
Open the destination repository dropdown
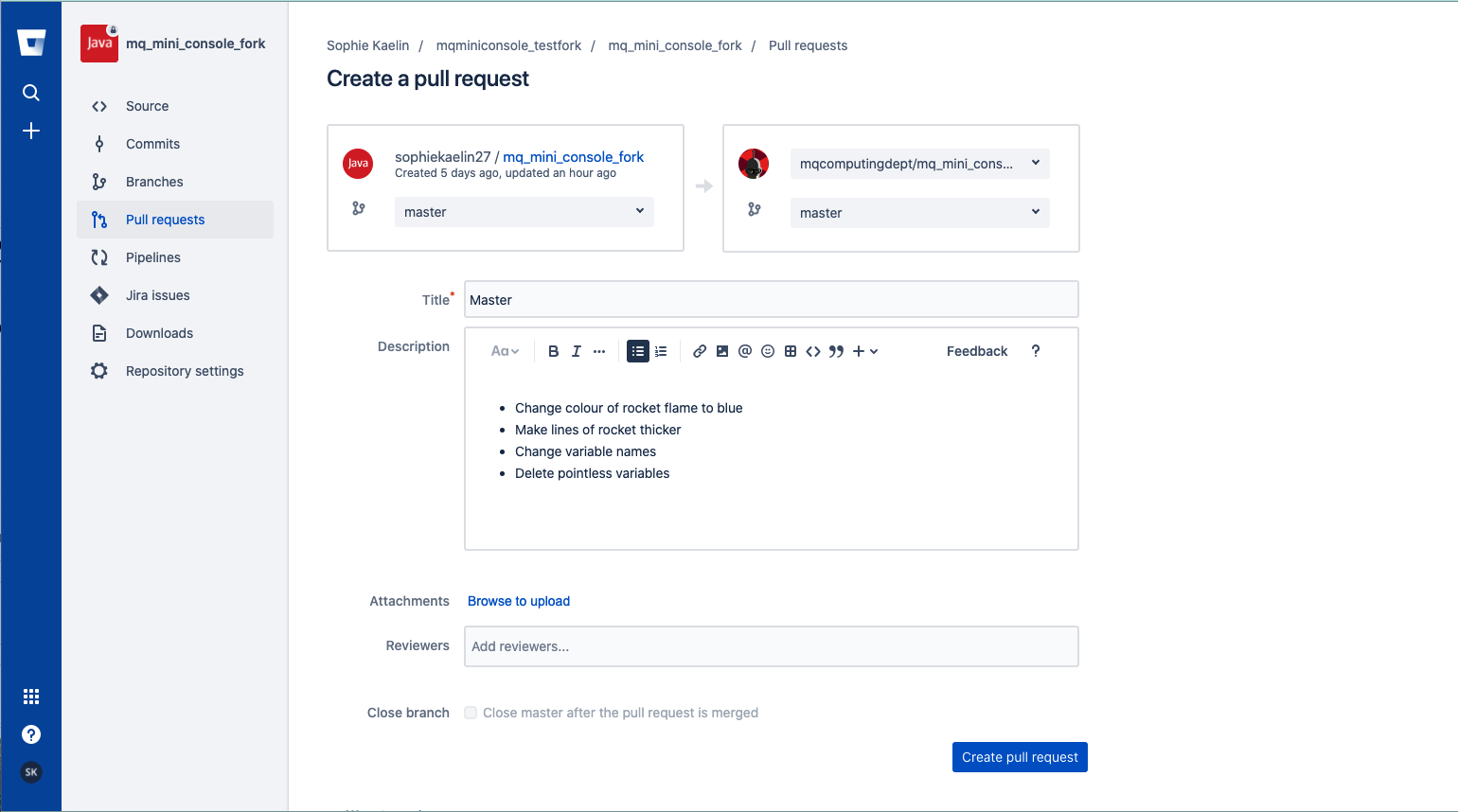click(x=919, y=164)
